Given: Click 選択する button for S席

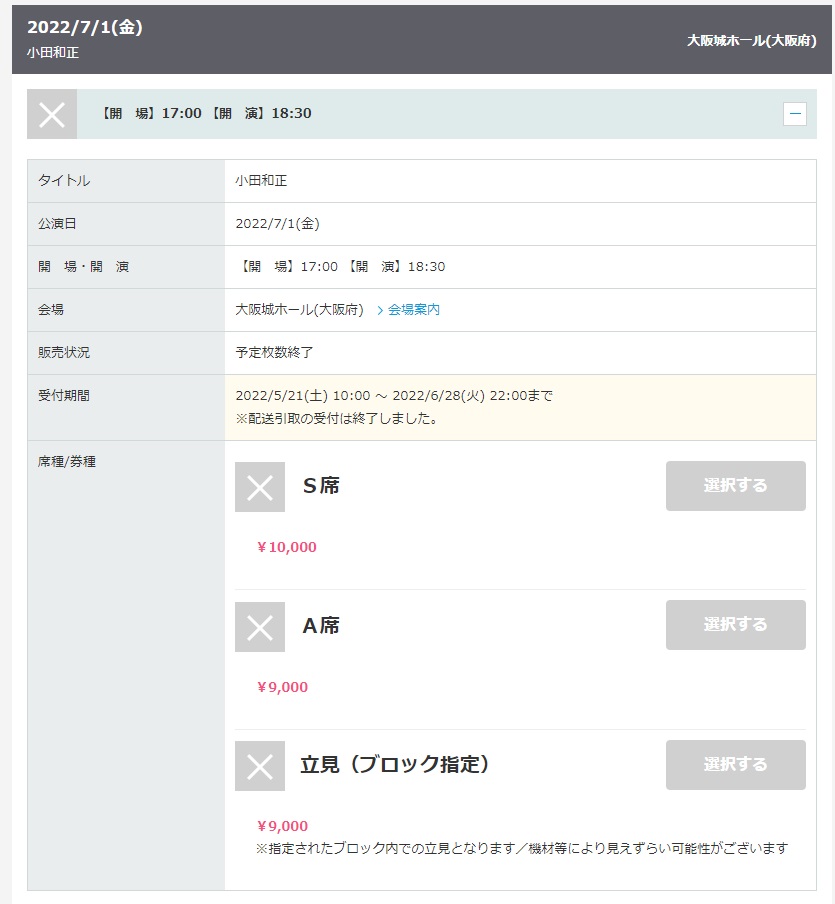Looking at the screenshot, I should [x=736, y=485].
